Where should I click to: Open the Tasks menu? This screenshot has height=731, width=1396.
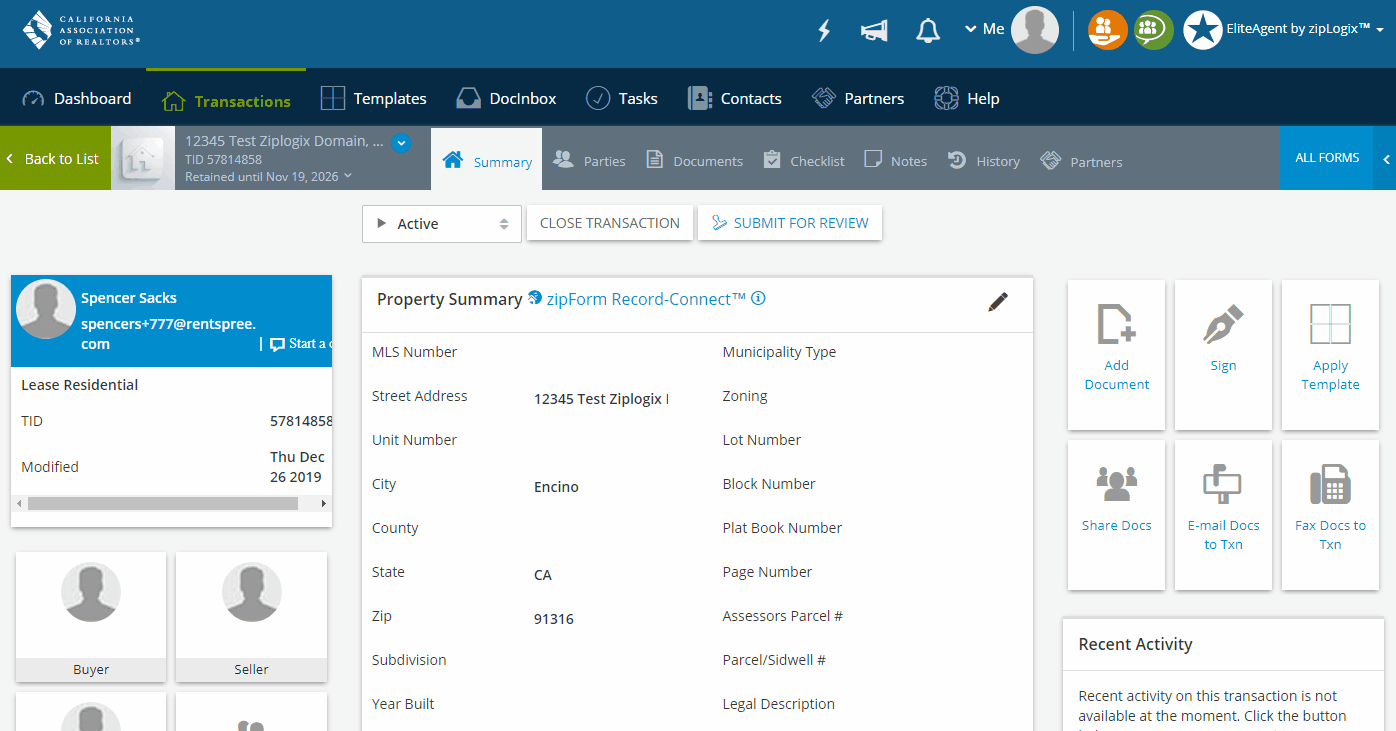pyautogui.click(x=621, y=98)
